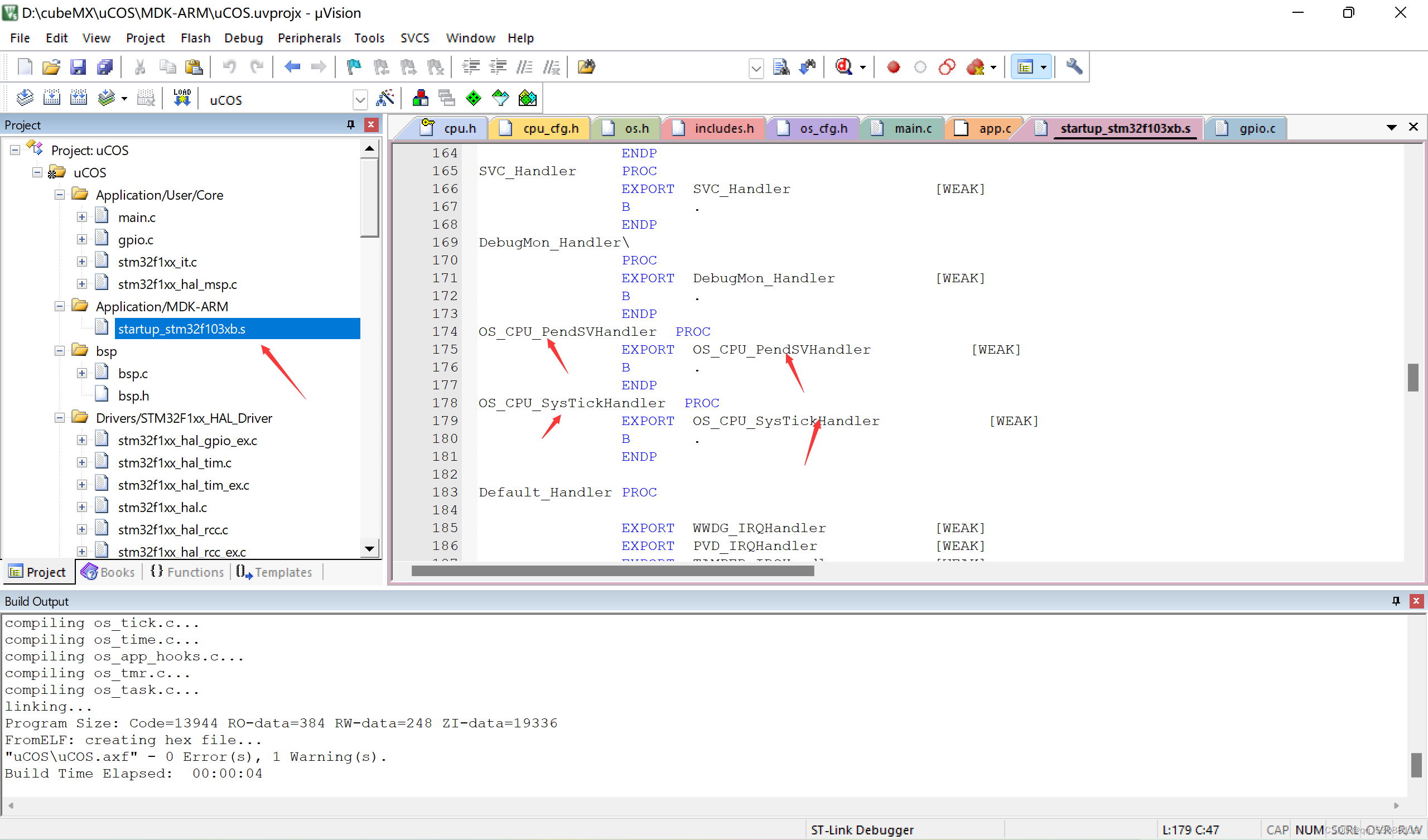
Task: Click the editor horizontal scrollbar thumb
Action: (612, 571)
